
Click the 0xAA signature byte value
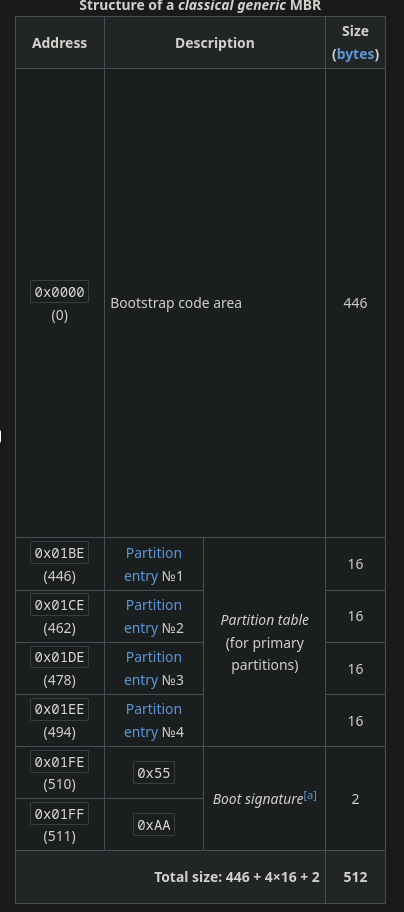(153, 825)
